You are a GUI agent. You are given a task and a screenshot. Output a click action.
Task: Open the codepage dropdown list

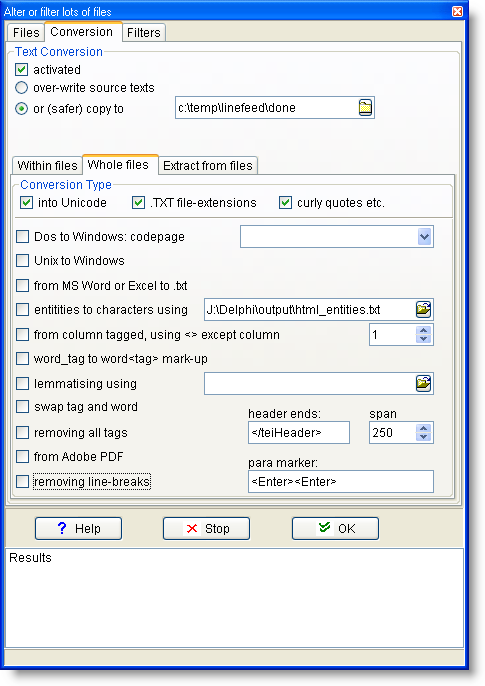pyautogui.click(x=424, y=237)
